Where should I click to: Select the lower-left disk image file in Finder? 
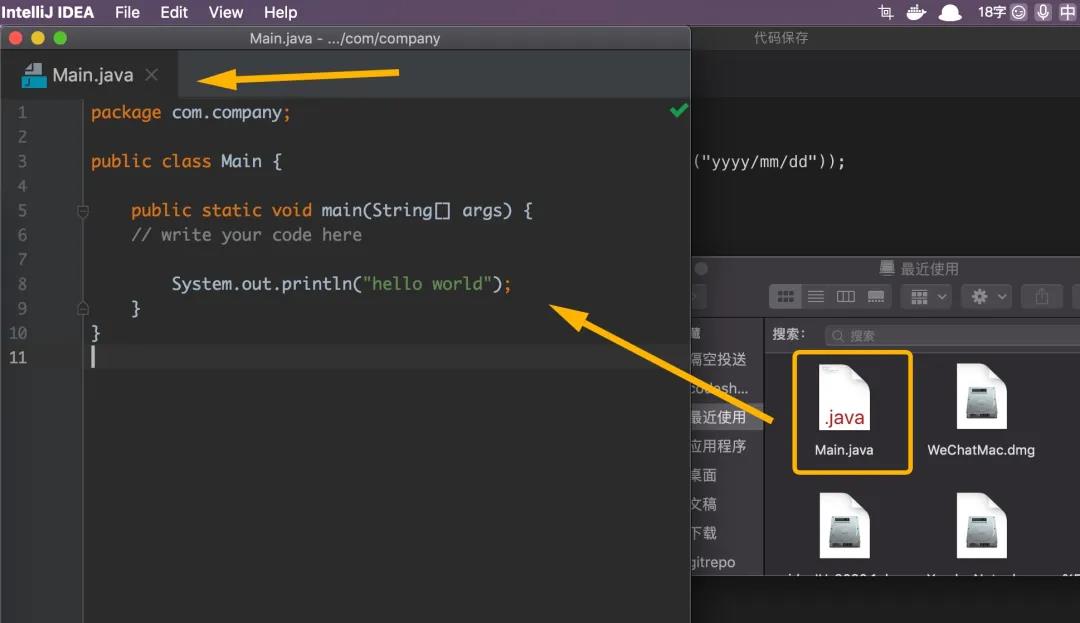click(844, 526)
